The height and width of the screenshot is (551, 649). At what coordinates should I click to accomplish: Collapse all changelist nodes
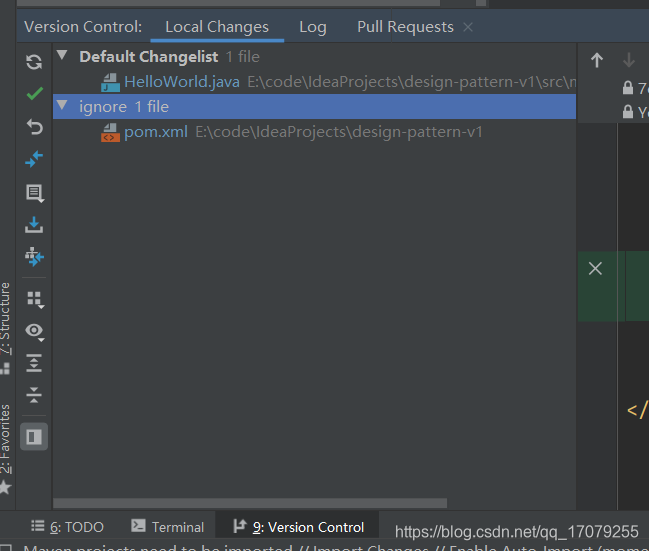[34, 395]
